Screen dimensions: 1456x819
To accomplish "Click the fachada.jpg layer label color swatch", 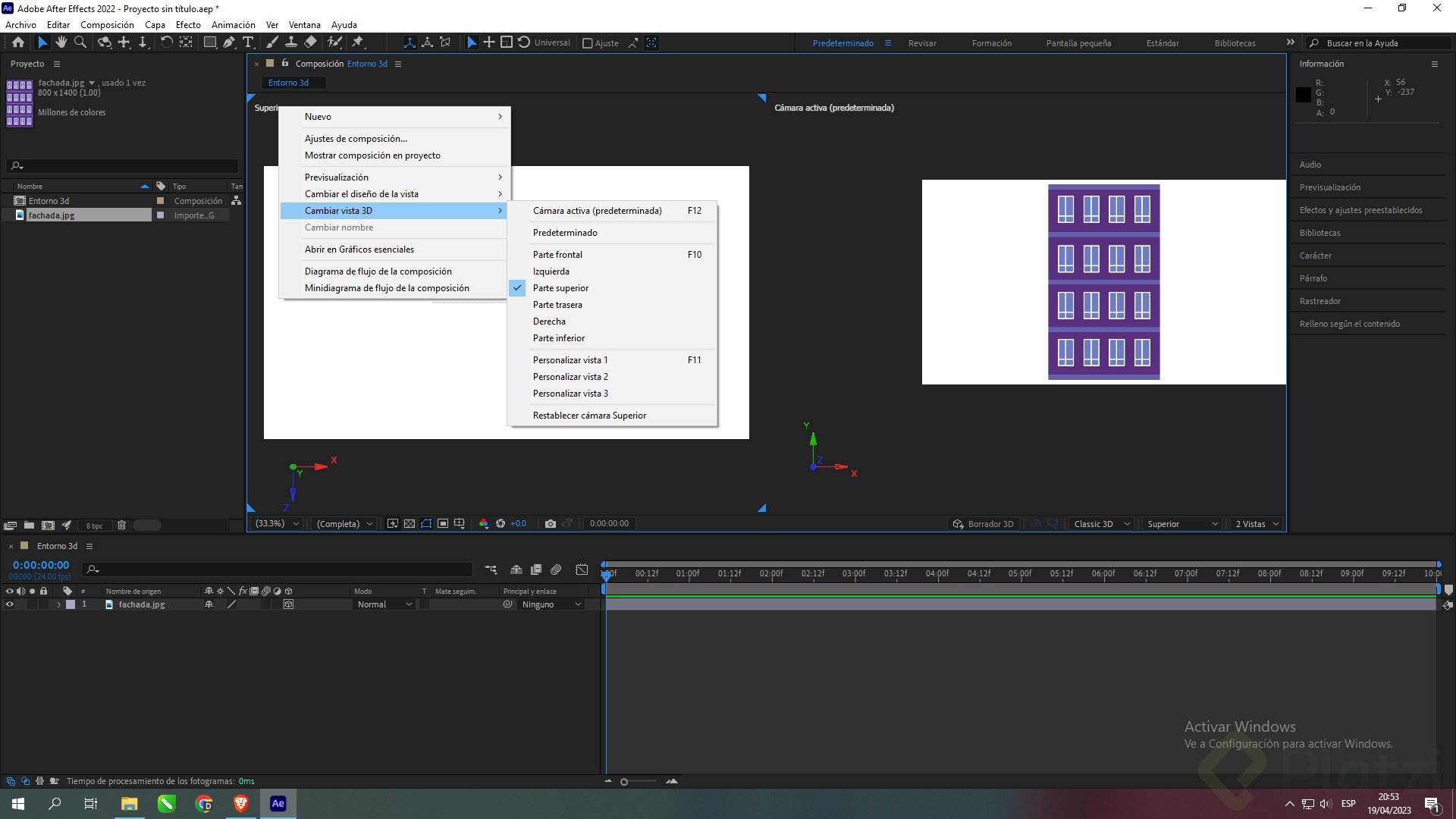I will (x=71, y=604).
